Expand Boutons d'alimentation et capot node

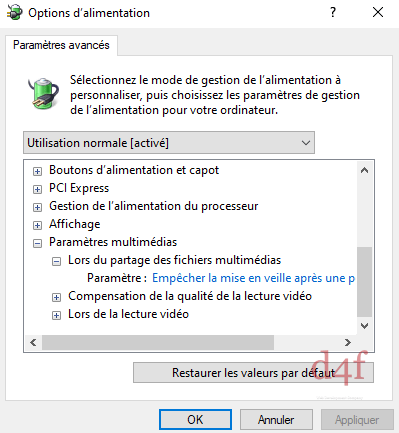pos(37,171)
